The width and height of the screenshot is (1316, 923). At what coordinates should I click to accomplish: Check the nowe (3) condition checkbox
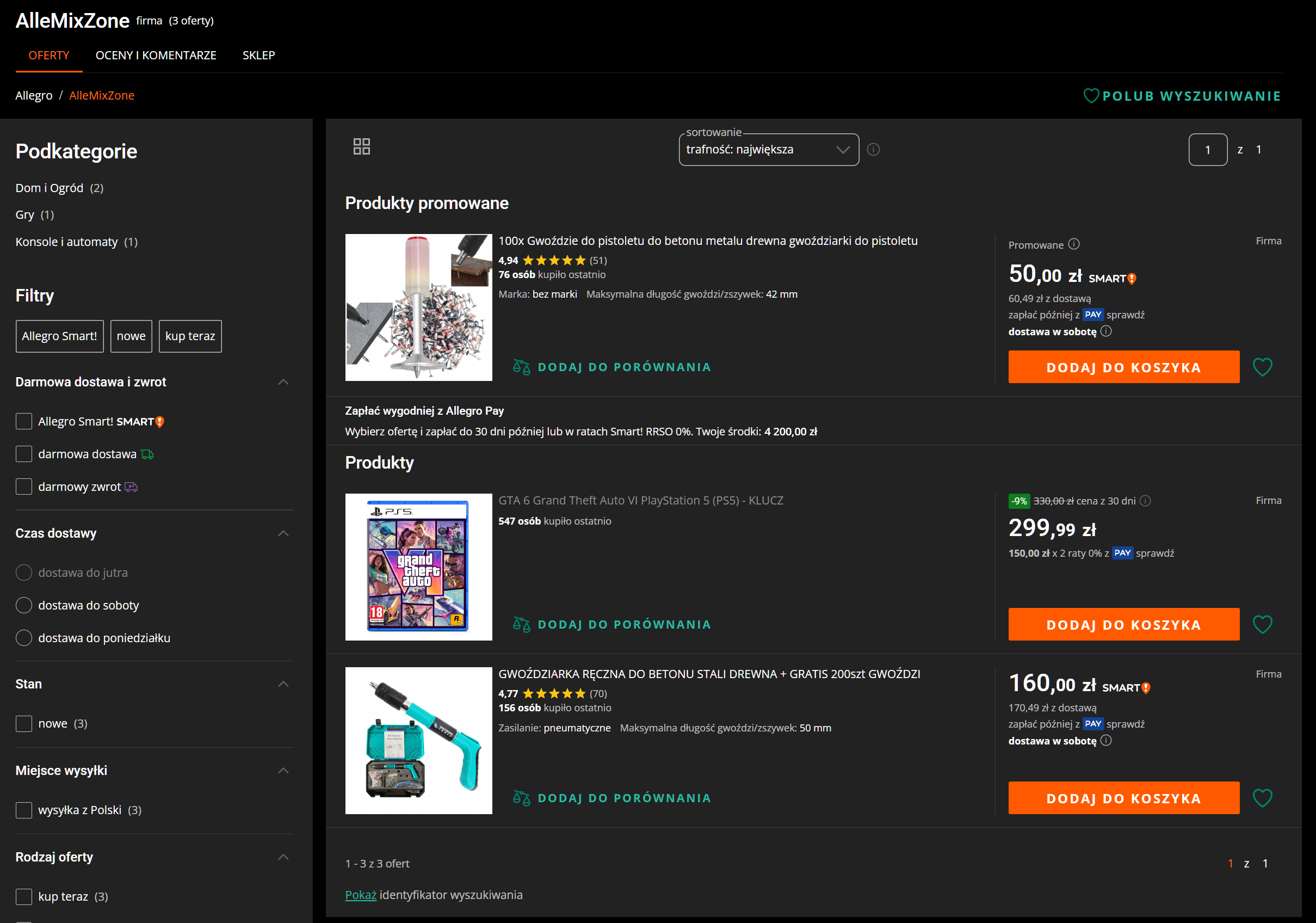[x=23, y=723]
